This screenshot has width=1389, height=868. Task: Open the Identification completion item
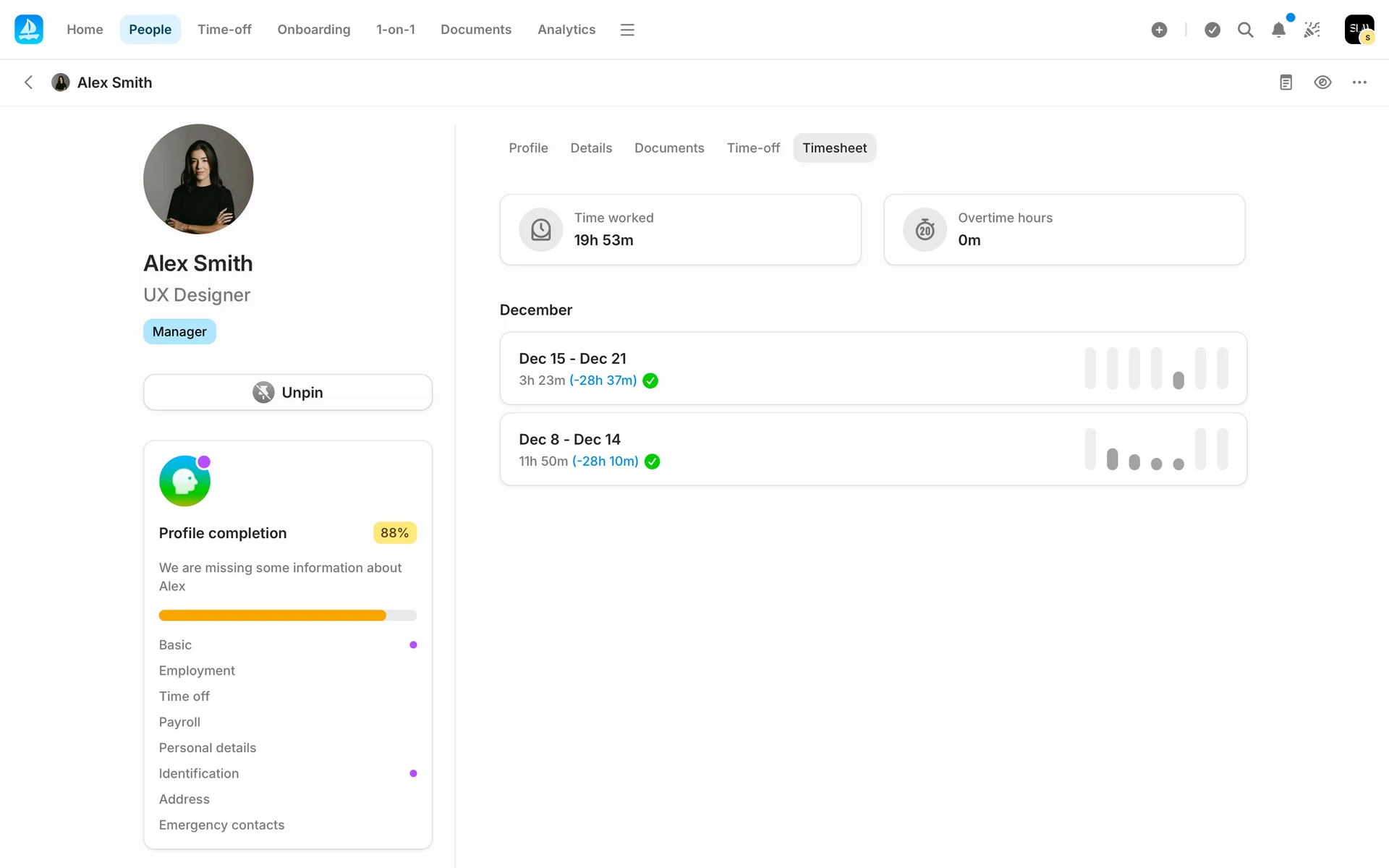click(199, 773)
